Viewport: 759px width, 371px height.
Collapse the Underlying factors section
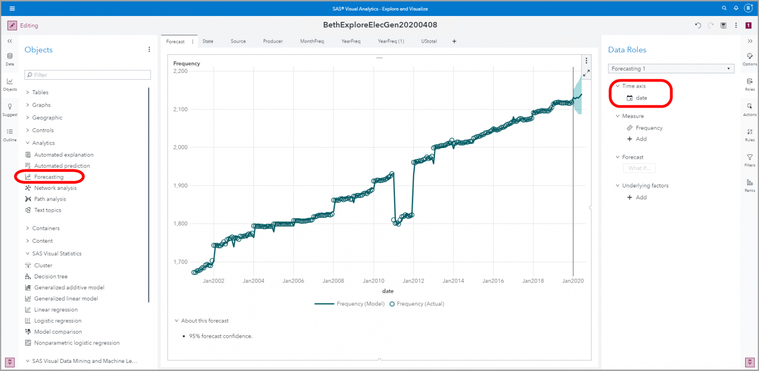[x=618, y=186]
